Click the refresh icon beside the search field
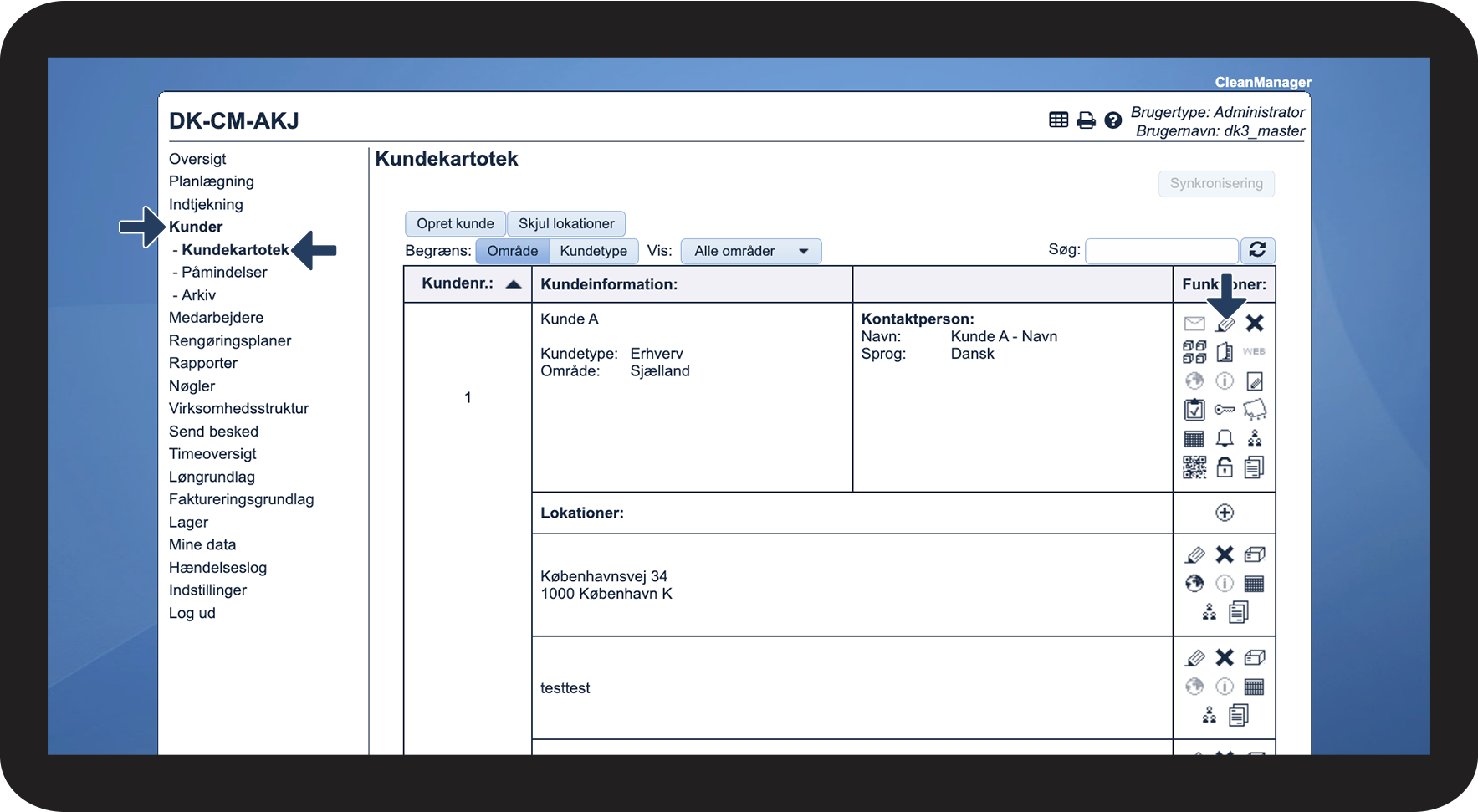This screenshot has height=812, width=1478. pos(1257,250)
